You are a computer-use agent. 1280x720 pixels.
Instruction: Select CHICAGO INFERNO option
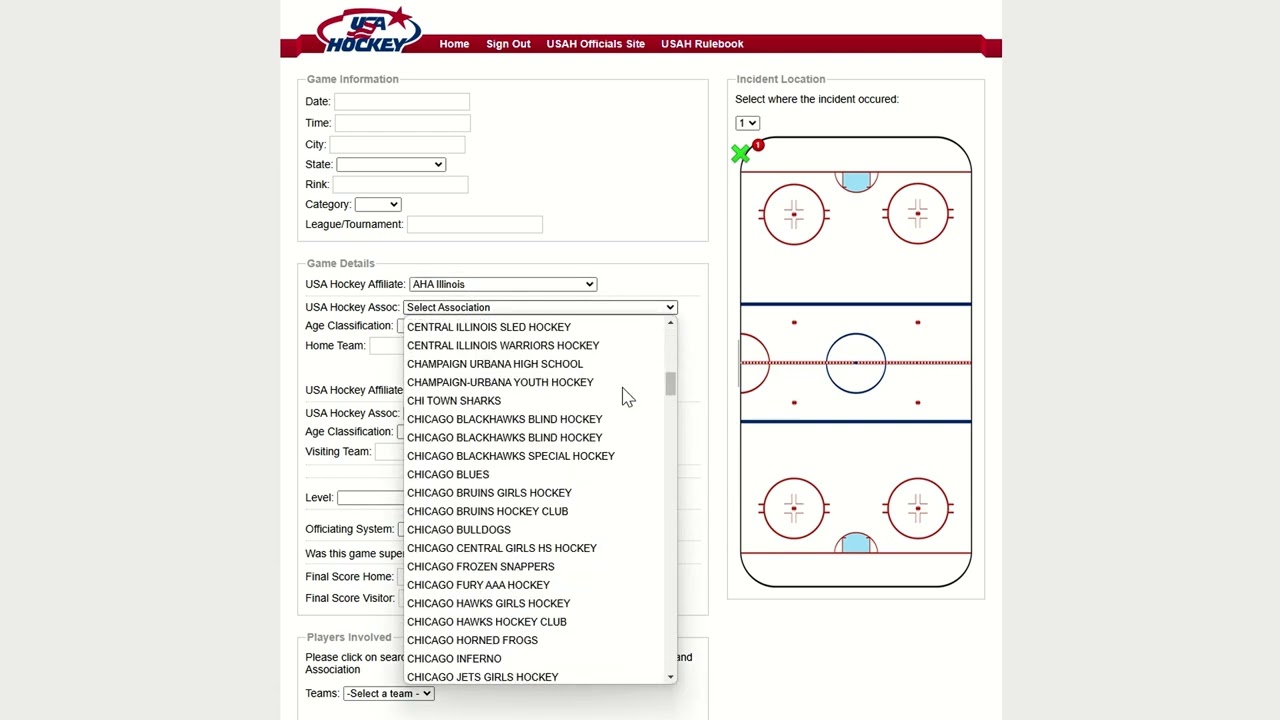tap(534, 659)
